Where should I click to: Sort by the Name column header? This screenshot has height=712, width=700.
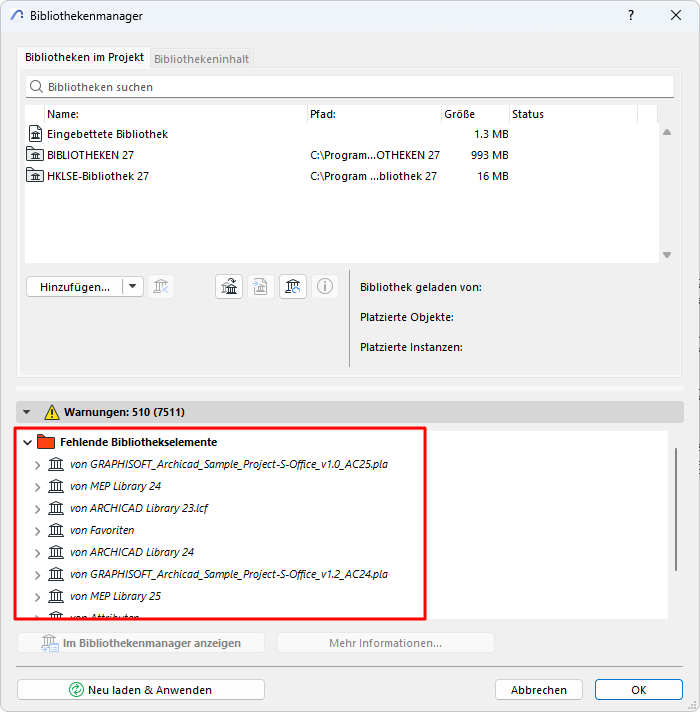tap(176, 114)
